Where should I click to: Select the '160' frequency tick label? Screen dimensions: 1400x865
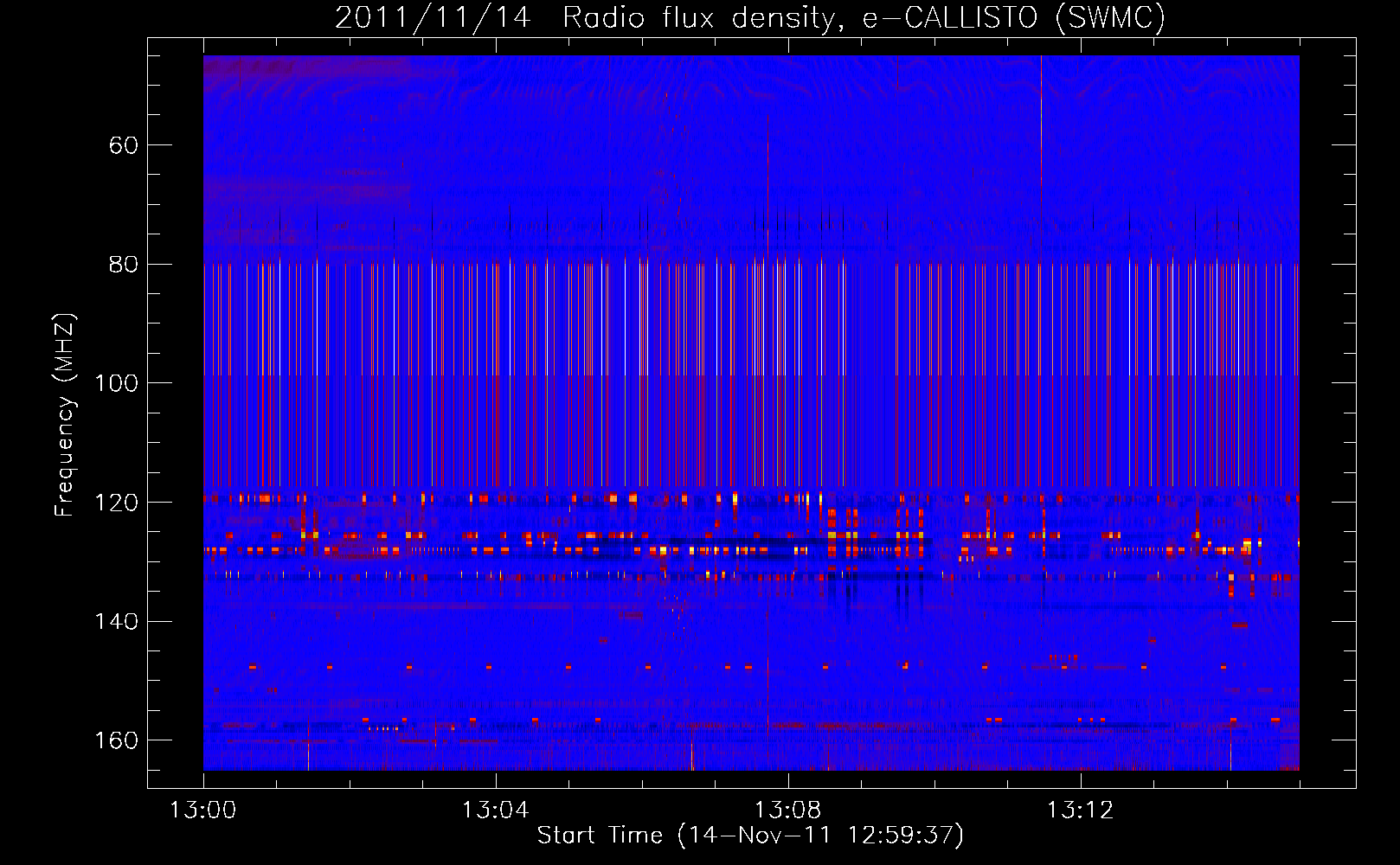coord(116,740)
